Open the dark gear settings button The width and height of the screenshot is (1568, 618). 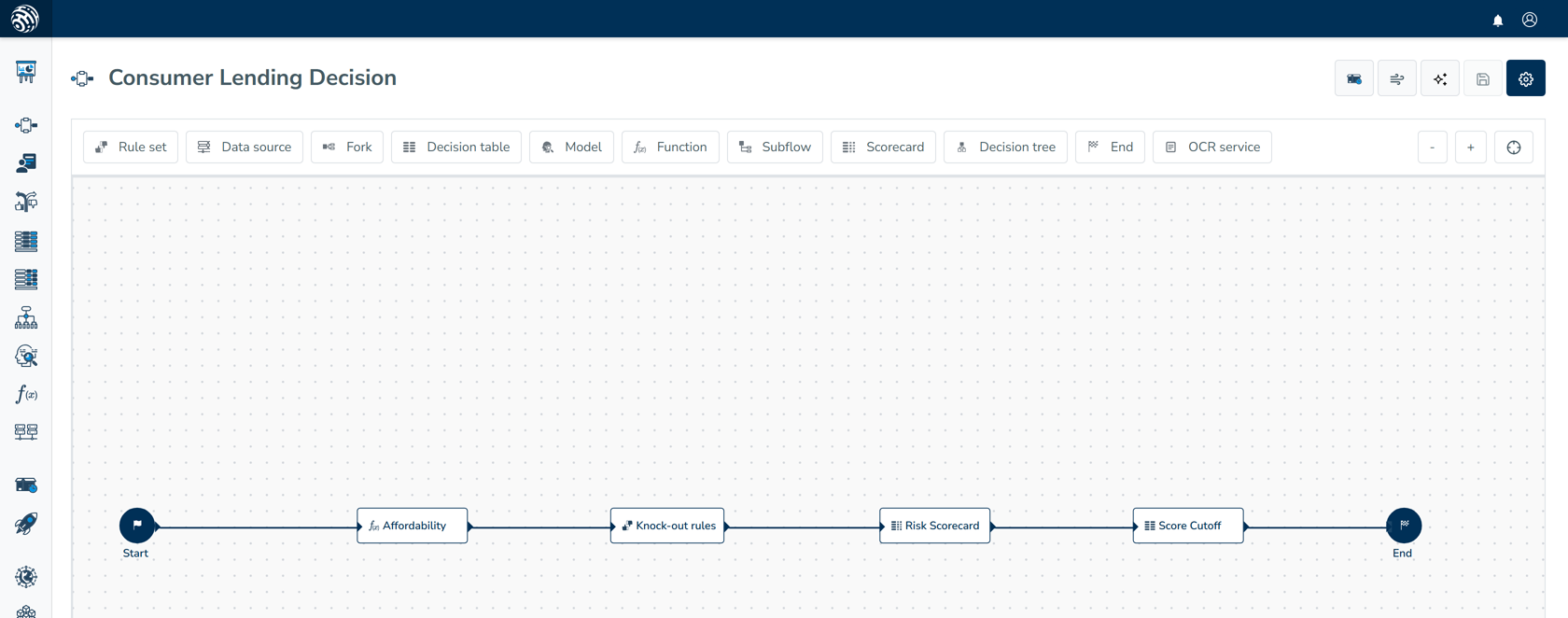tap(1526, 78)
